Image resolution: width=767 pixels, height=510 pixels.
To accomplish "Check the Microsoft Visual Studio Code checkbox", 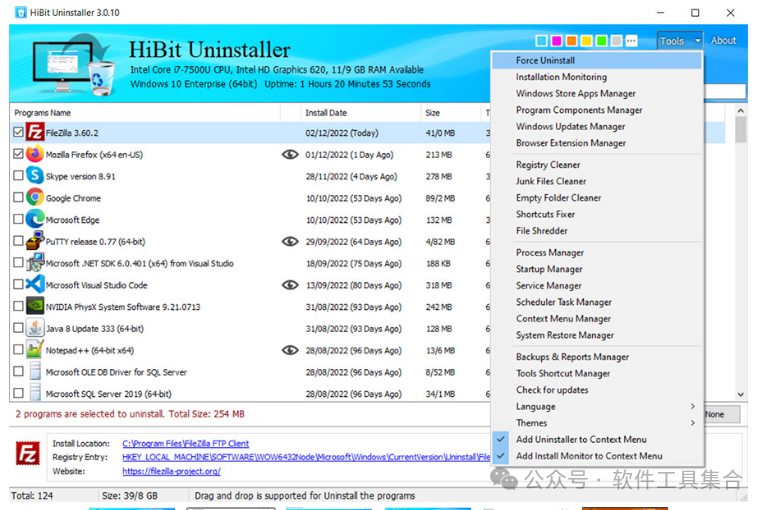I will coord(18,285).
